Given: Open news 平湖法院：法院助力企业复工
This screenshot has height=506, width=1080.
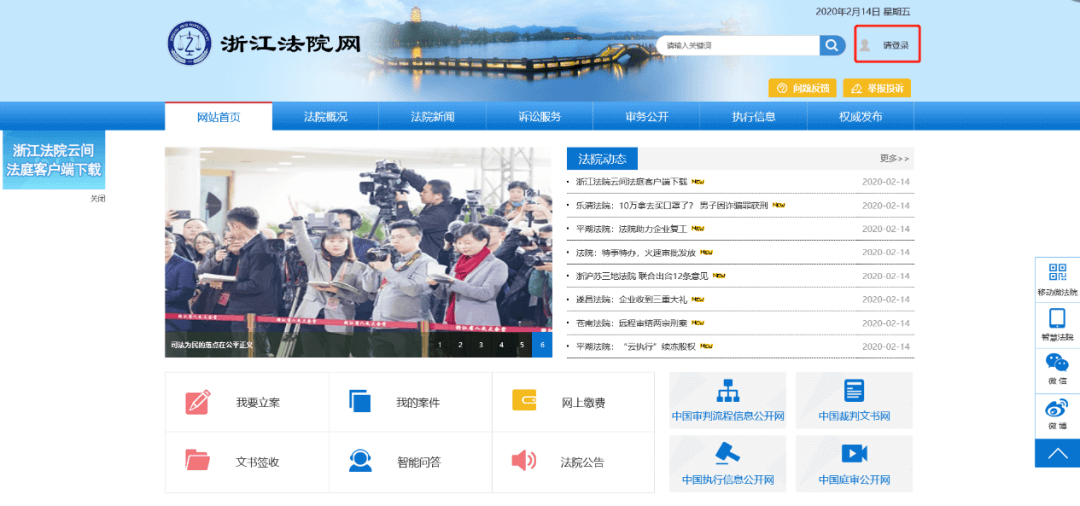Looking at the screenshot, I should point(632,229).
